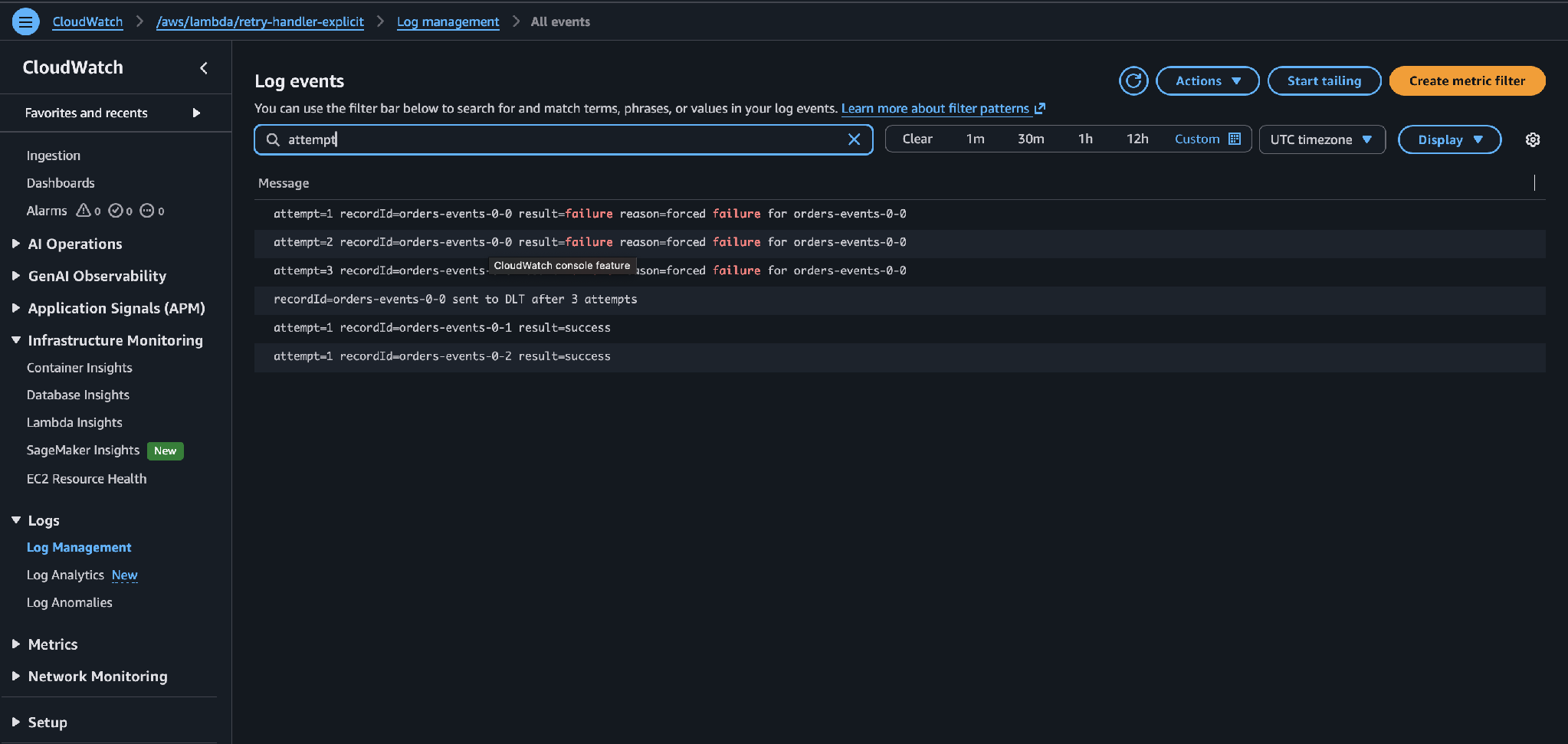Expand the AI Operations section

point(16,244)
